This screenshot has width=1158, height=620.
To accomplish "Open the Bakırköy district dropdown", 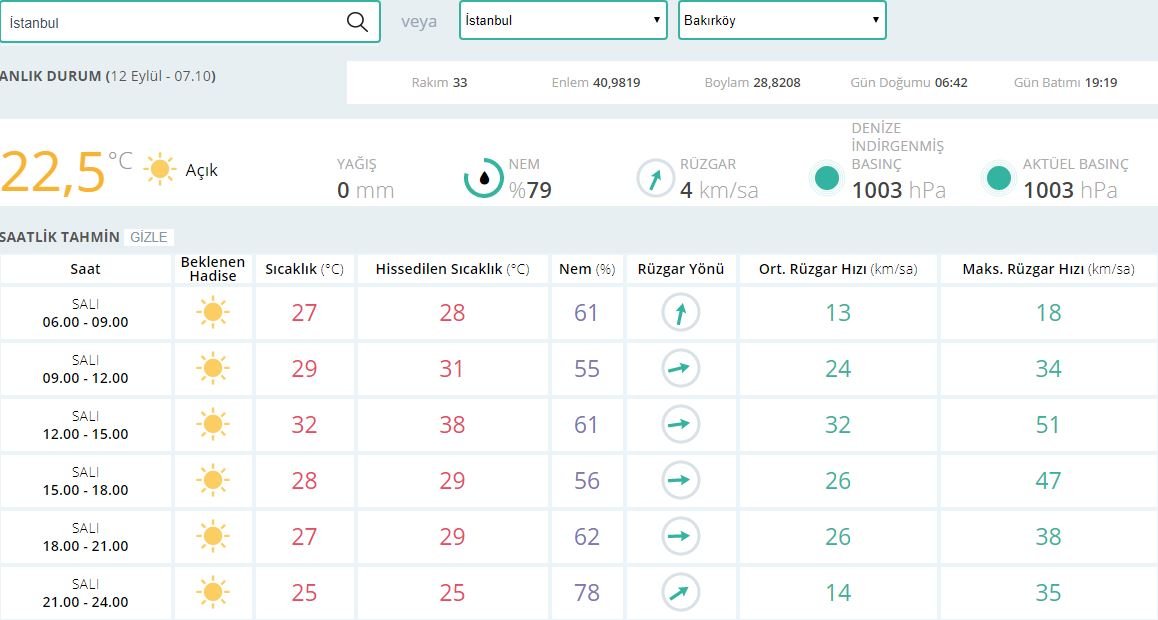I will coord(782,20).
